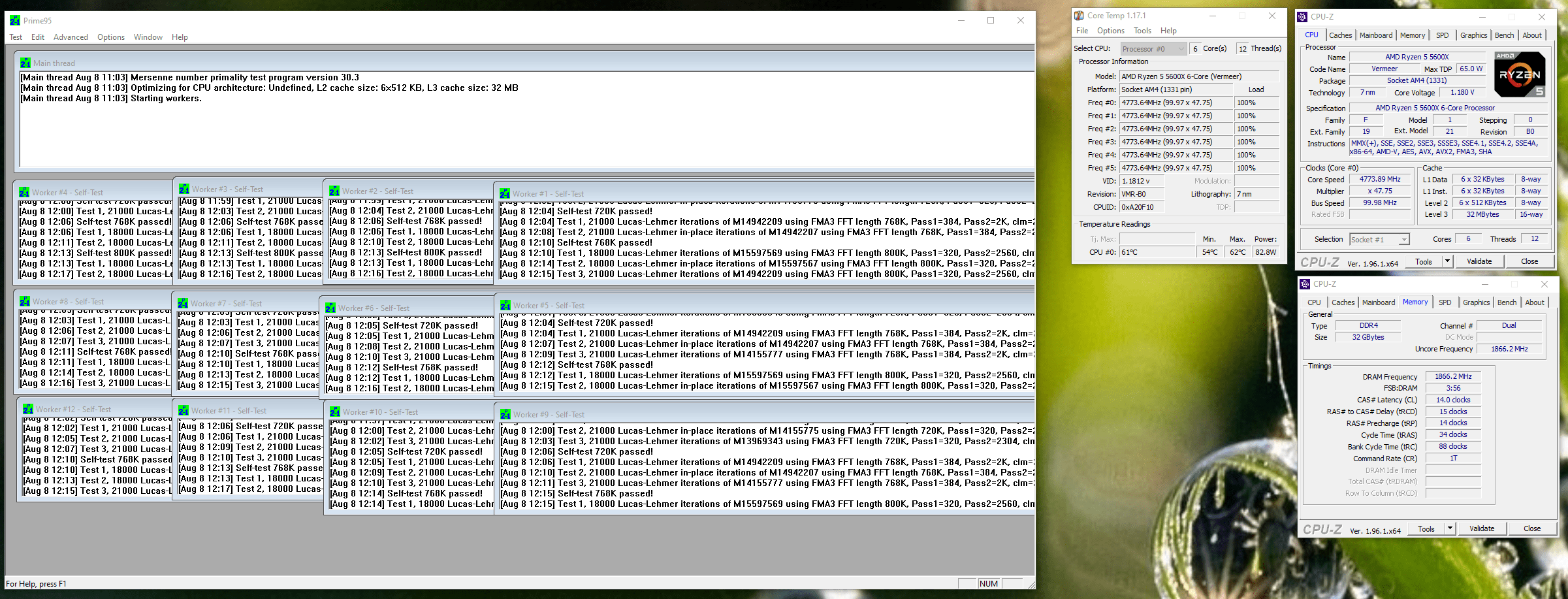Screen dimensions: 1568x599
Task: Click the Worker #9 window icon
Action: (x=505, y=414)
